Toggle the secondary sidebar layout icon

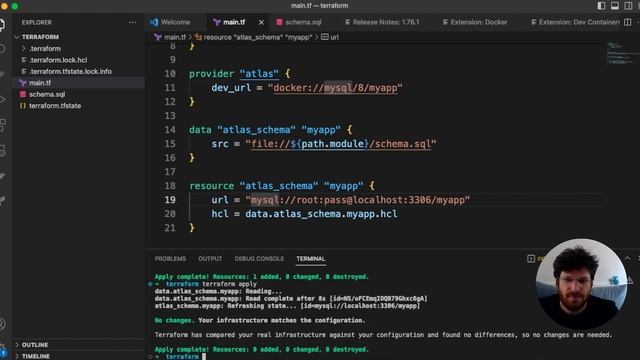[628, 6]
